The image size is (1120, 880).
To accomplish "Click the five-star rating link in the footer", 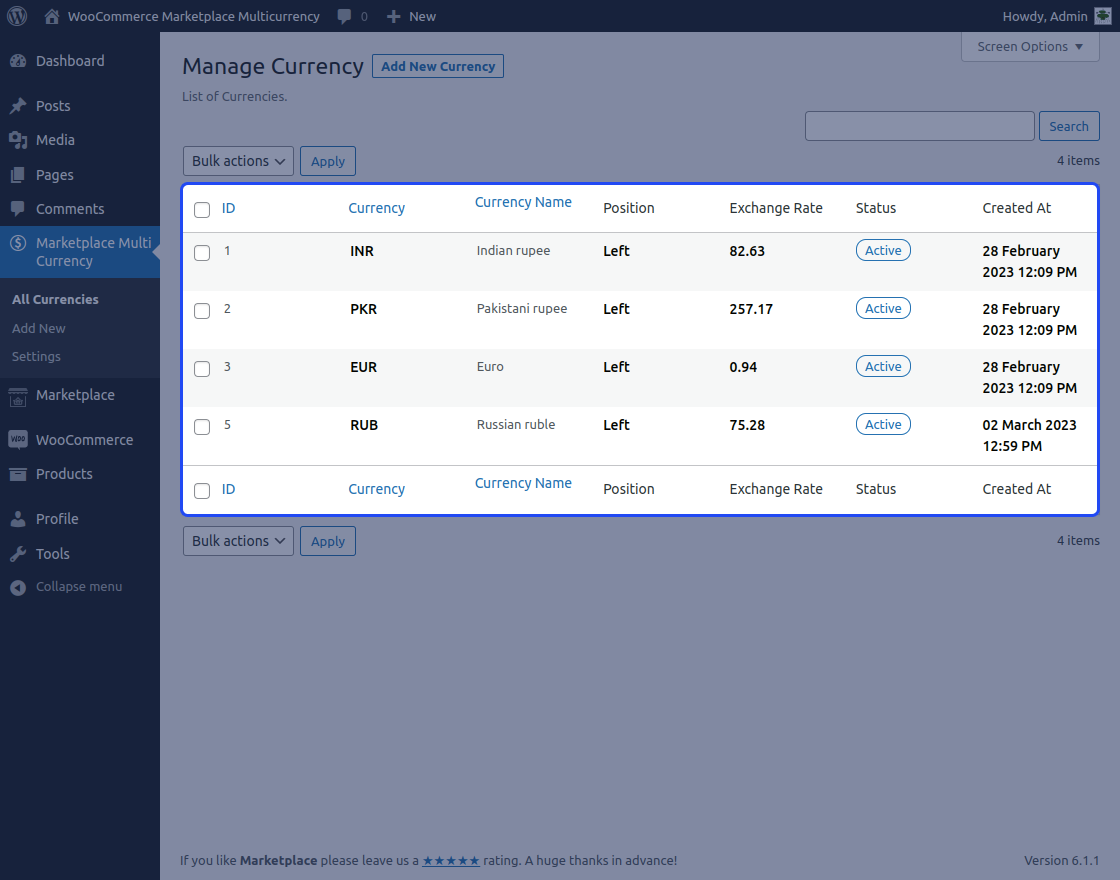I will pyautogui.click(x=451, y=860).
